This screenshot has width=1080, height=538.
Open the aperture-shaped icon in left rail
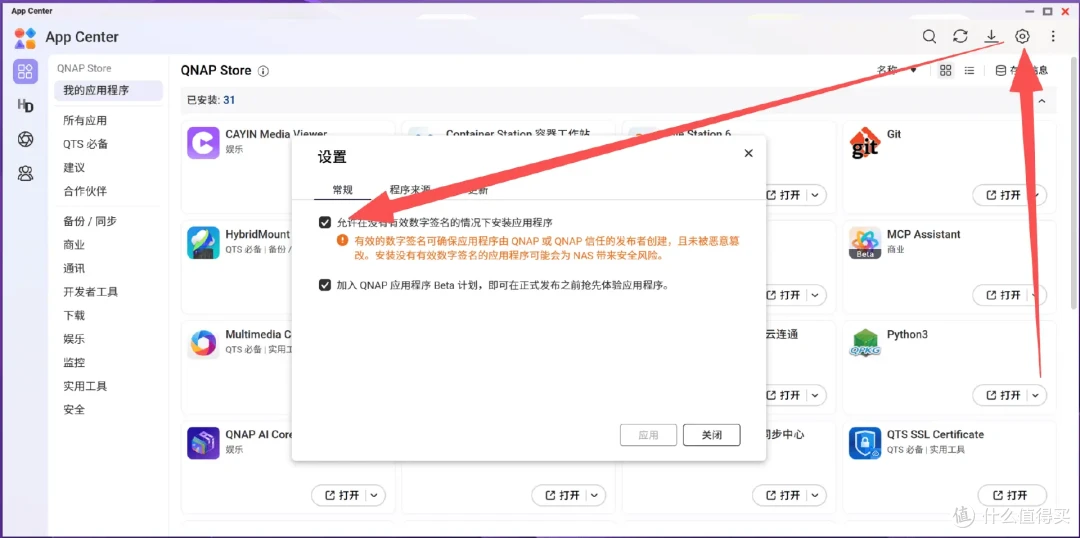(x=25, y=139)
